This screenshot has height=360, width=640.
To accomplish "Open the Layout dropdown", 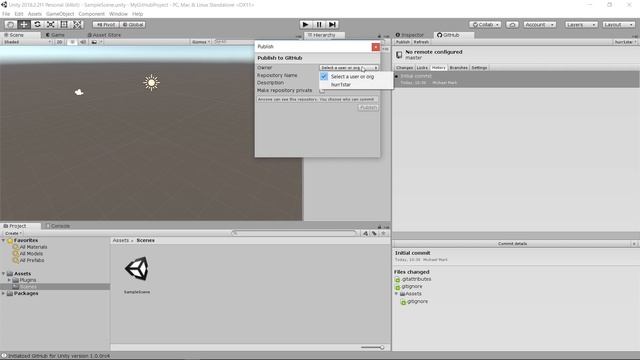I will click(x=618, y=25).
